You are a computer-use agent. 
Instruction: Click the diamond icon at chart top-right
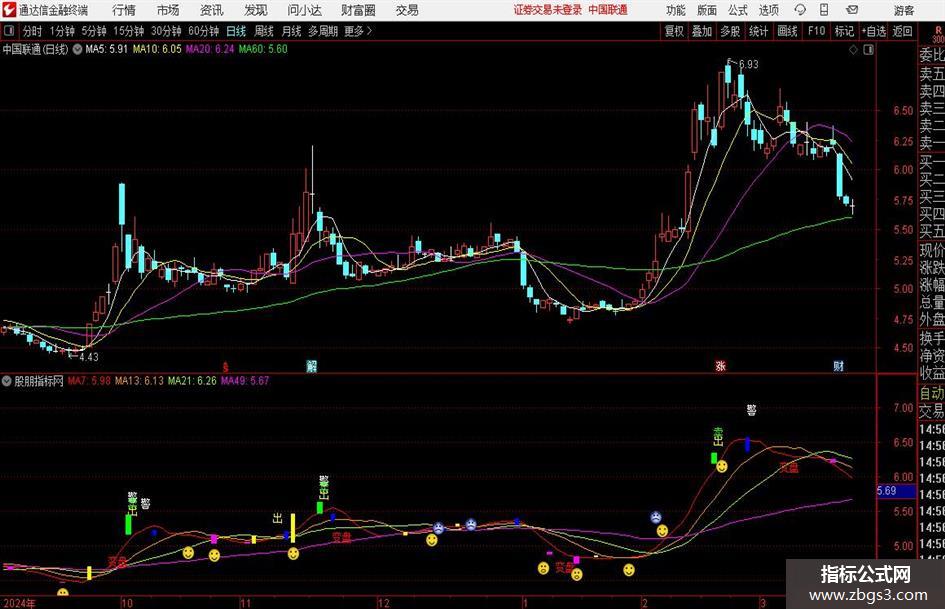pyautogui.click(x=853, y=50)
